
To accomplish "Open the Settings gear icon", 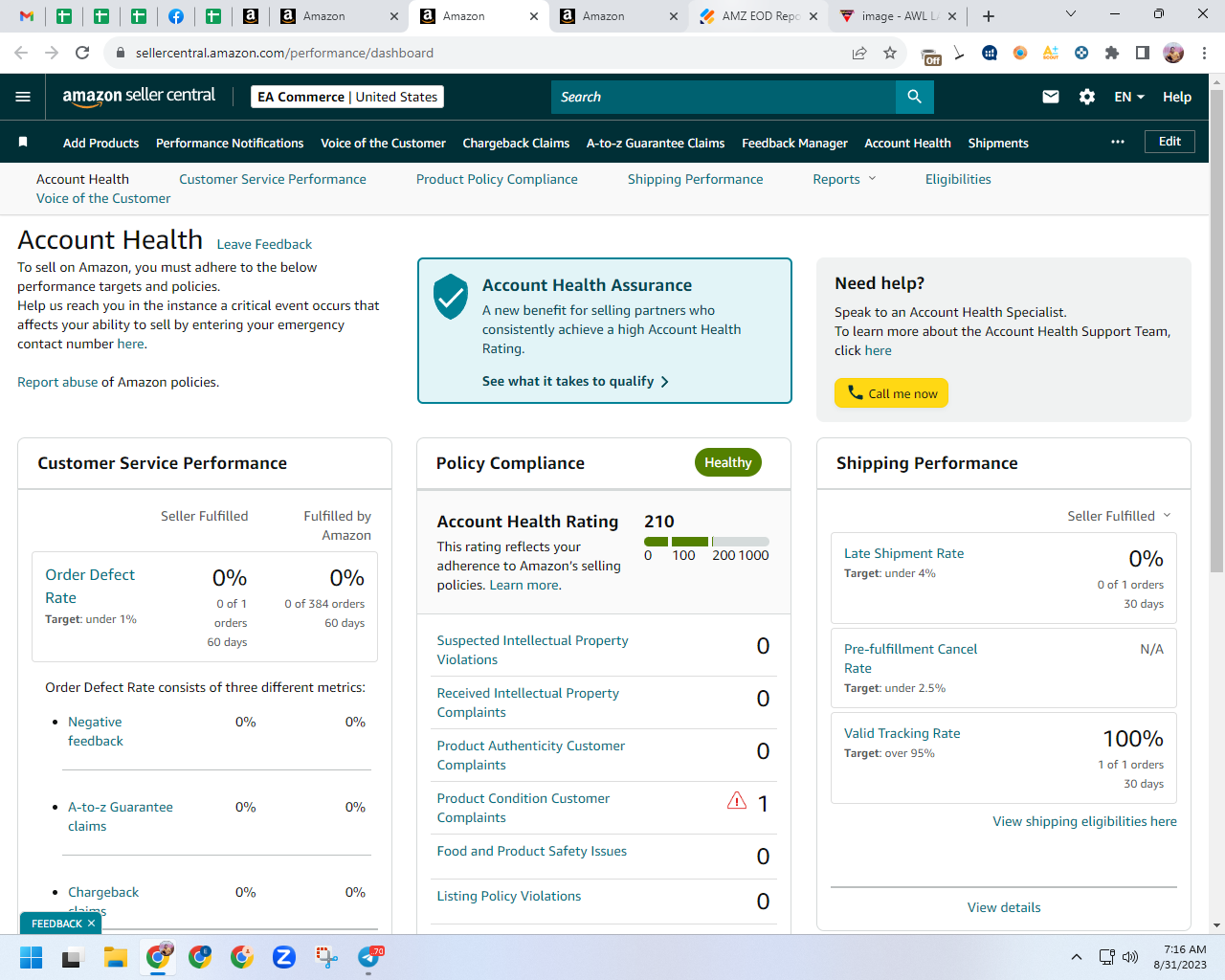I will (1087, 97).
